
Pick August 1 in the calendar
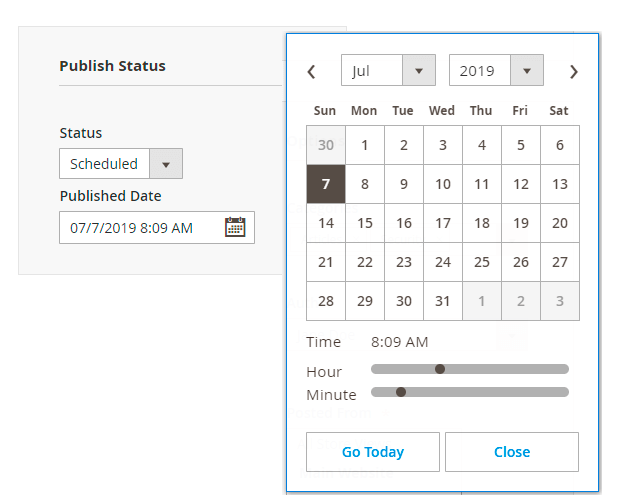point(482,301)
